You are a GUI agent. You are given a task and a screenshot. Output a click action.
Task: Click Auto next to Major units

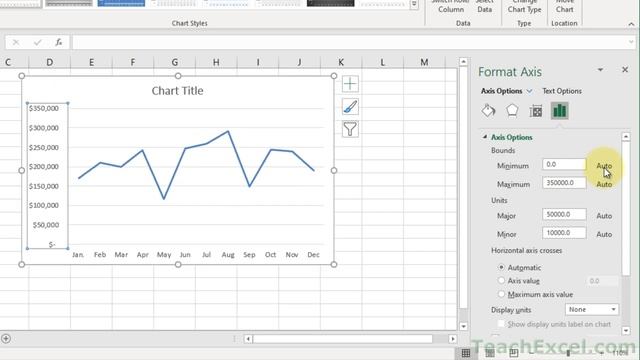(x=604, y=216)
